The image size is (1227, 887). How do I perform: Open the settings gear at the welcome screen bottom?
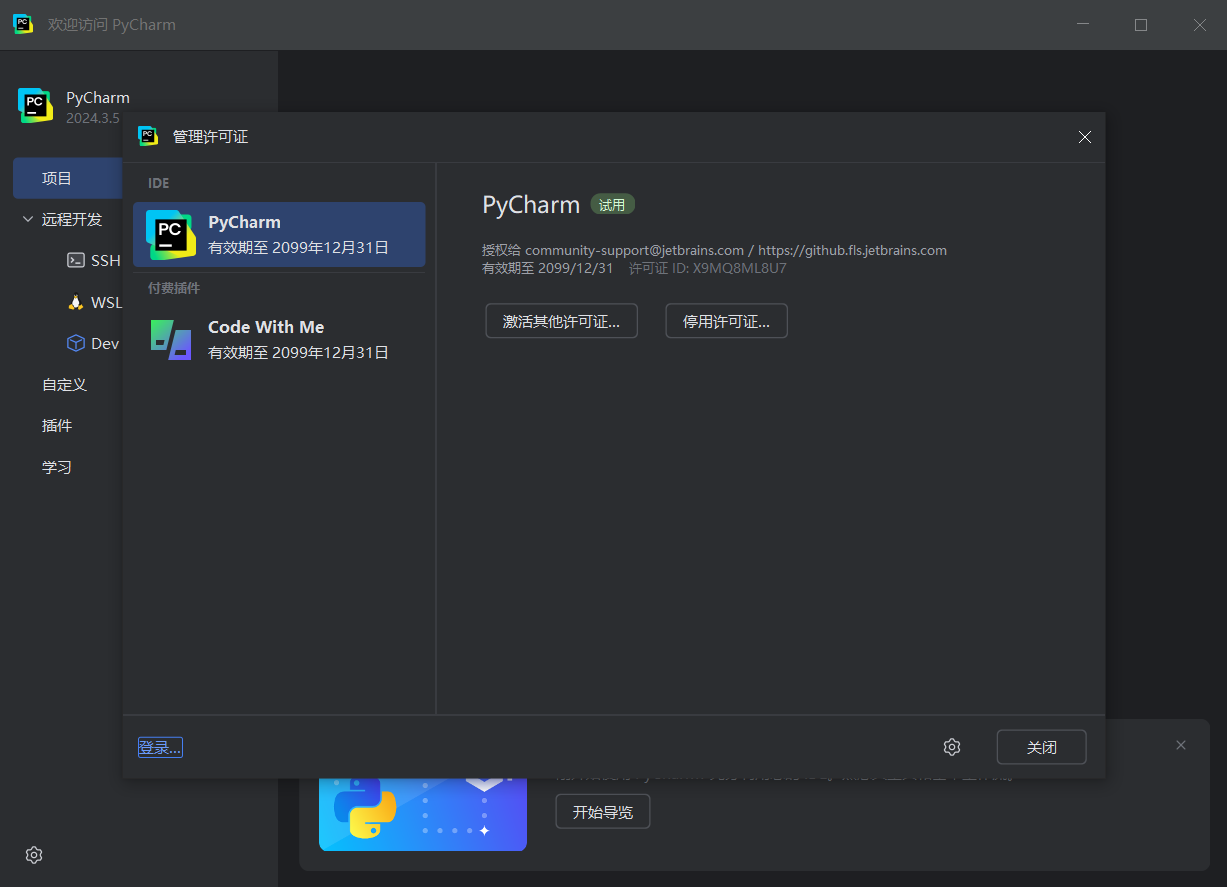pyautogui.click(x=34, y=855)
